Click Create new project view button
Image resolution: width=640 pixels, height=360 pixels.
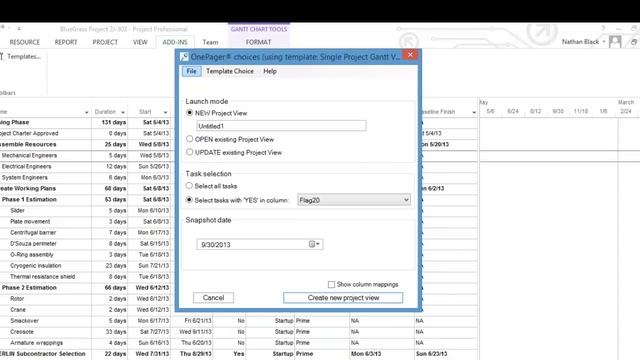click(343, 298)
